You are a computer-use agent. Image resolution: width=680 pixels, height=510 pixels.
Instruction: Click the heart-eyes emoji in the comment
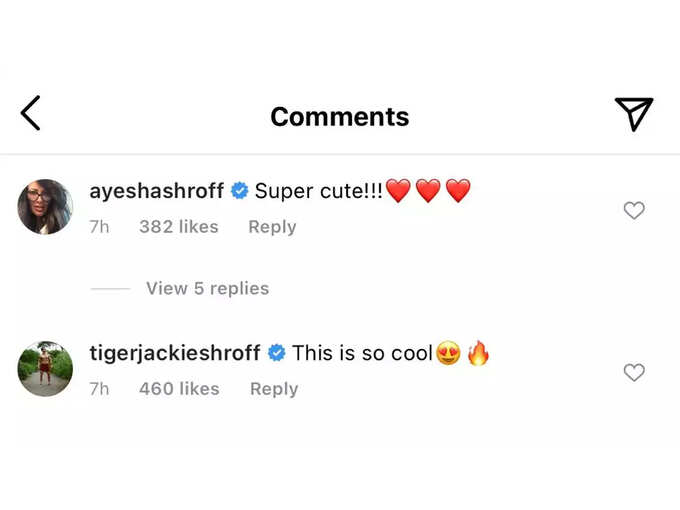pyautogui.click(x=448, y=353)
